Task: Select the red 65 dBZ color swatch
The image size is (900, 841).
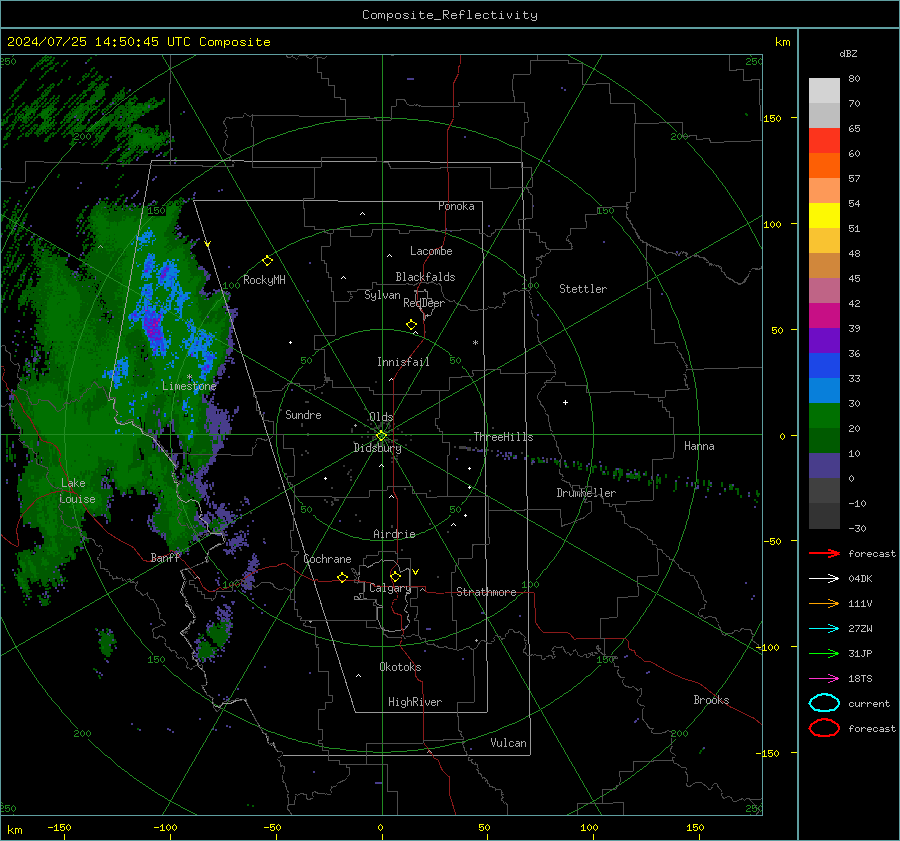Action: pos(824,140)
